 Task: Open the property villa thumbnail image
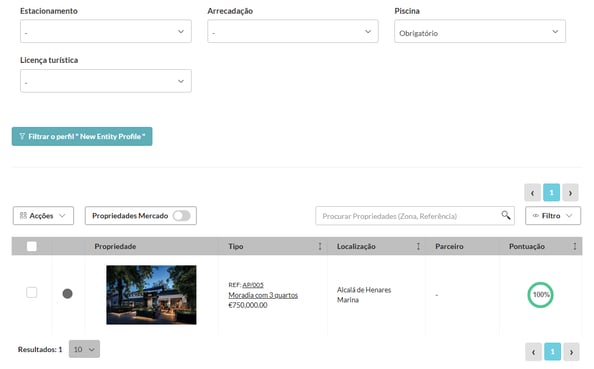[151, 295]
